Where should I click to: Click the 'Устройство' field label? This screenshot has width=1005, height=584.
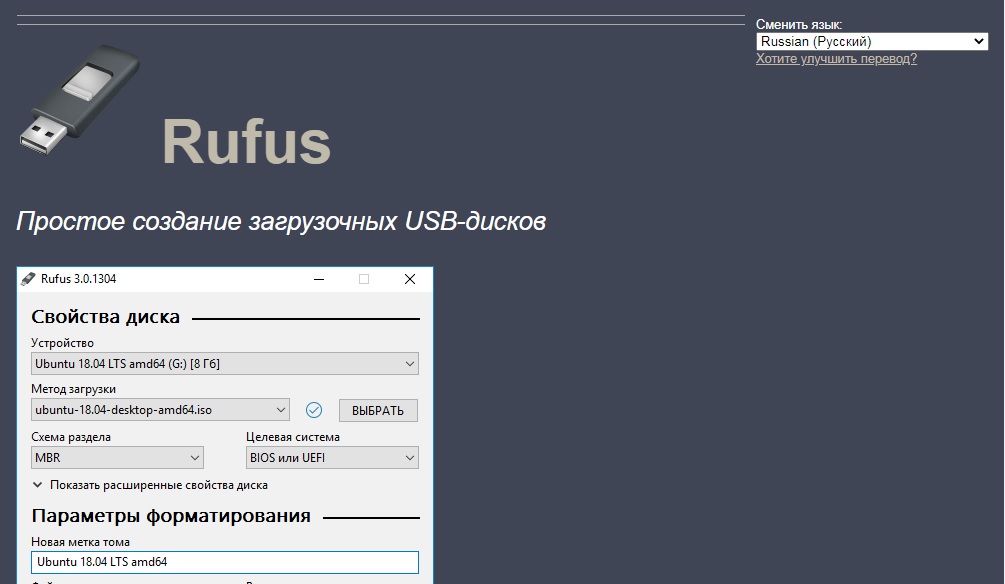[62, 343]
